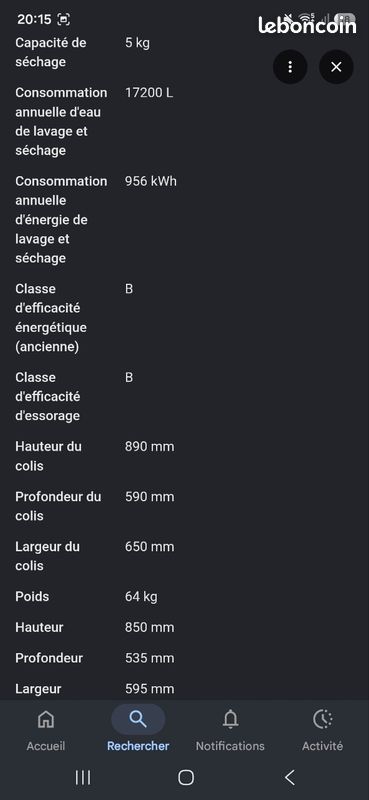This screenshot has height=800, width=369.
Task: Open the three-dot options menu
Action: pyautogui.click(x=290, y=67)
